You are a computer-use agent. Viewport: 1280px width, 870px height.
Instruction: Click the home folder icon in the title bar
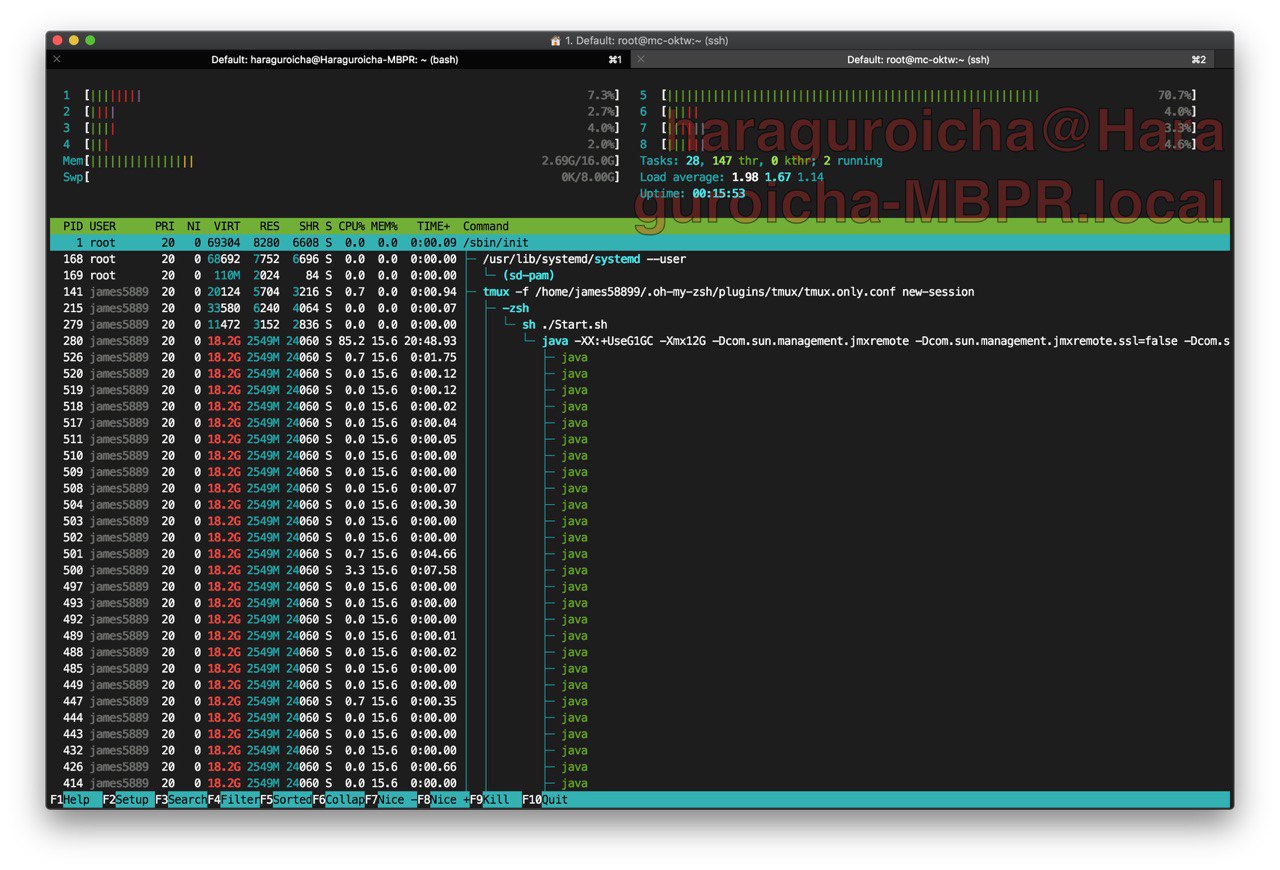pyautogui.click(x=556, y=41)
